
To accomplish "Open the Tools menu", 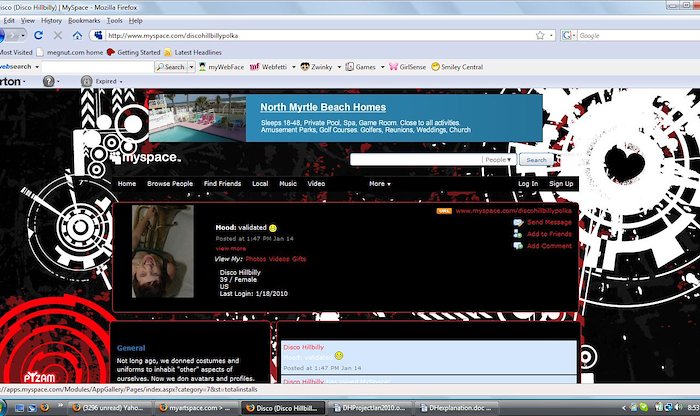I will click(x=114, y=21).
